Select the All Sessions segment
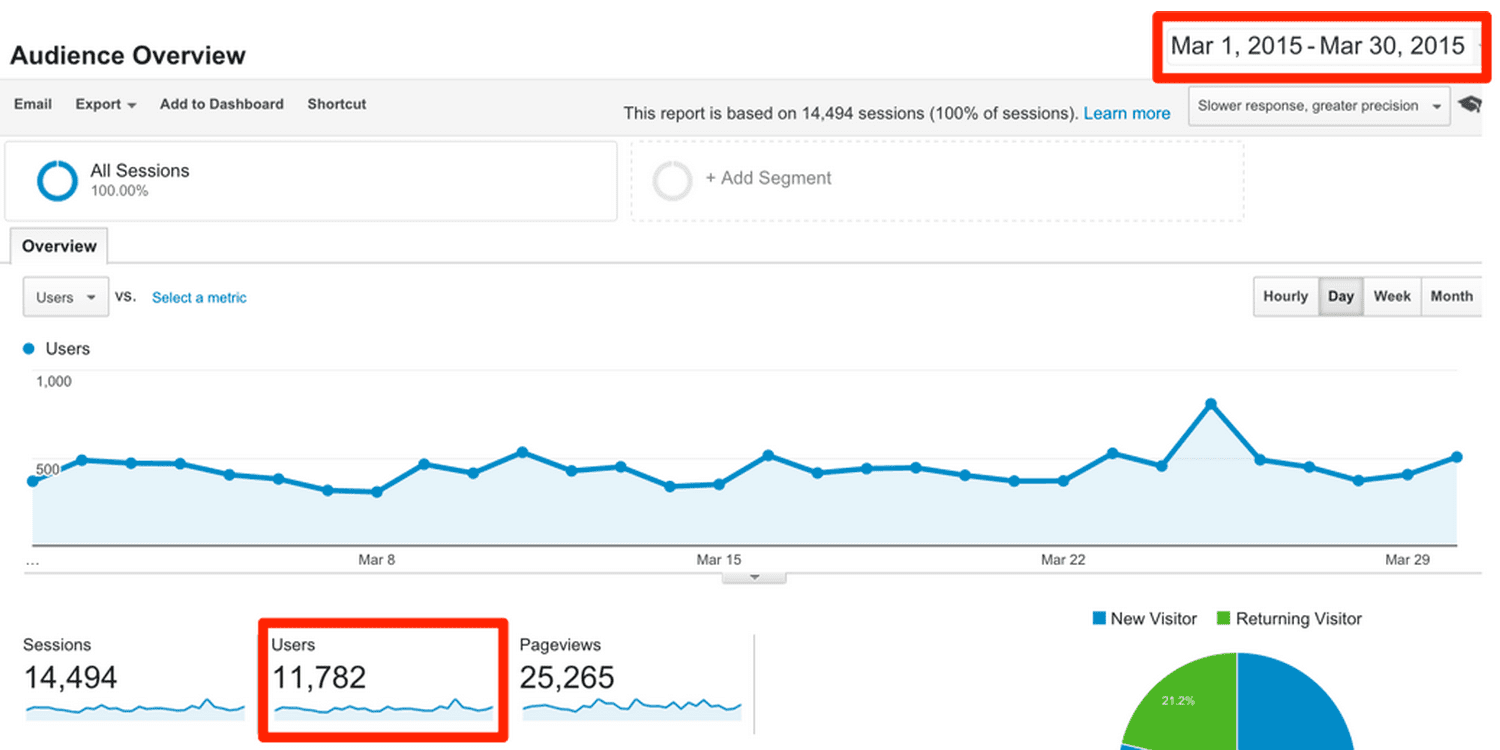The height and width of the screenshot is (750, 1500). (311, 180)
